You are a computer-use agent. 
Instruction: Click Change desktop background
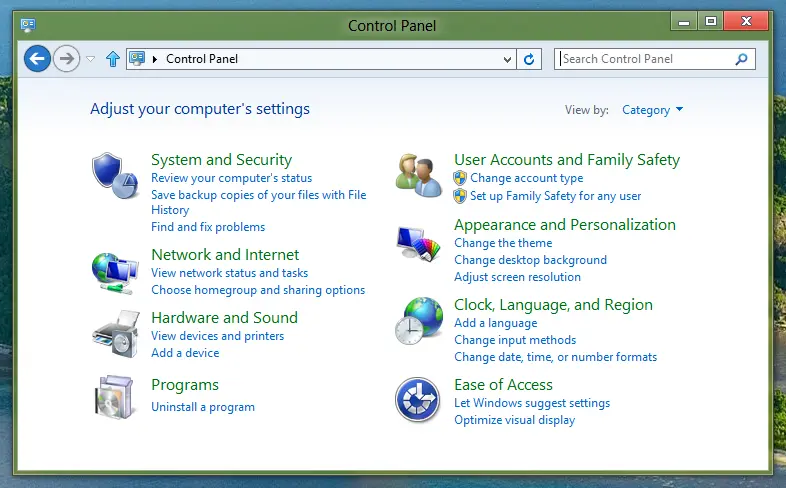(530, 260)
